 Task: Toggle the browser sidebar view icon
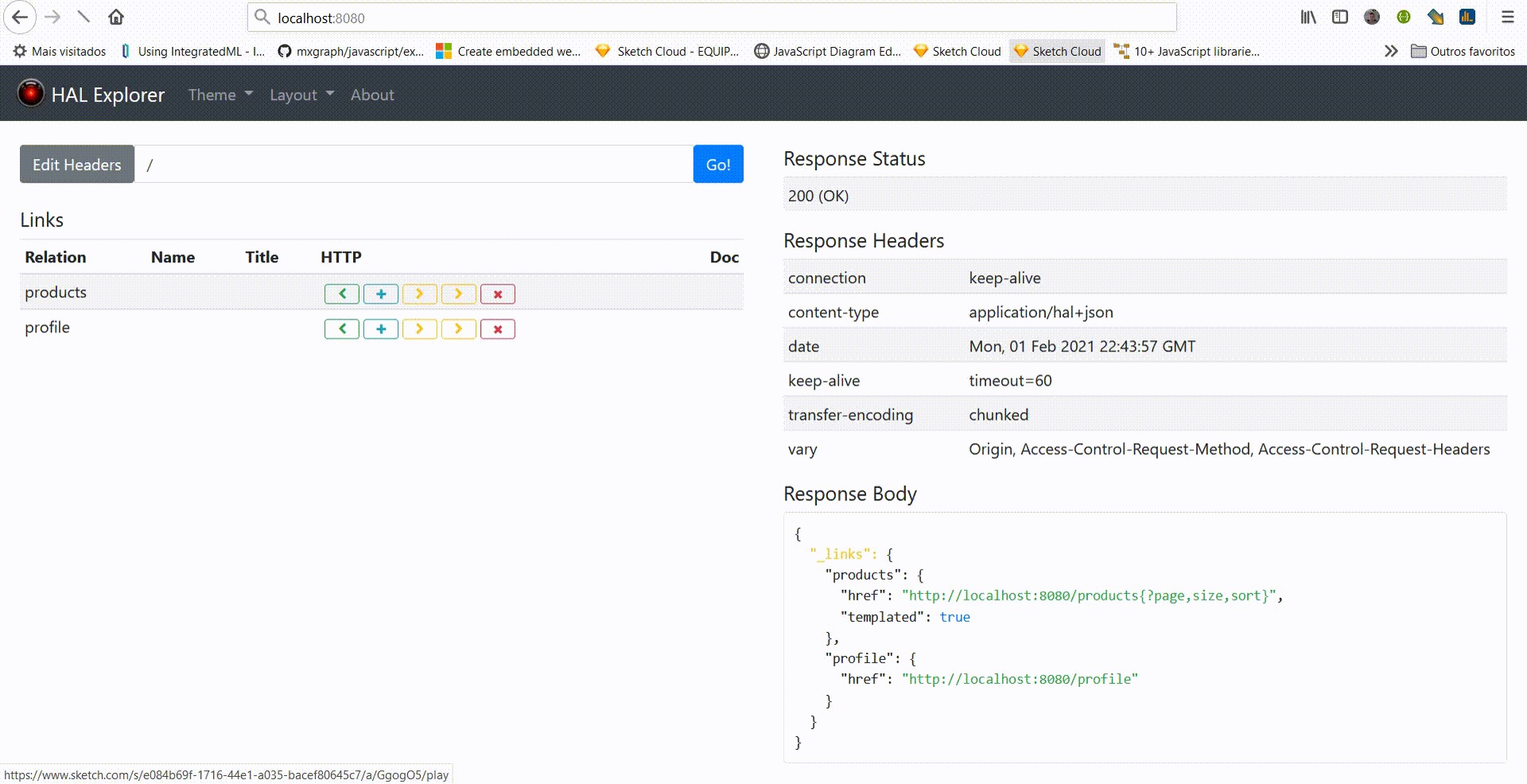tap(1340, 17)
